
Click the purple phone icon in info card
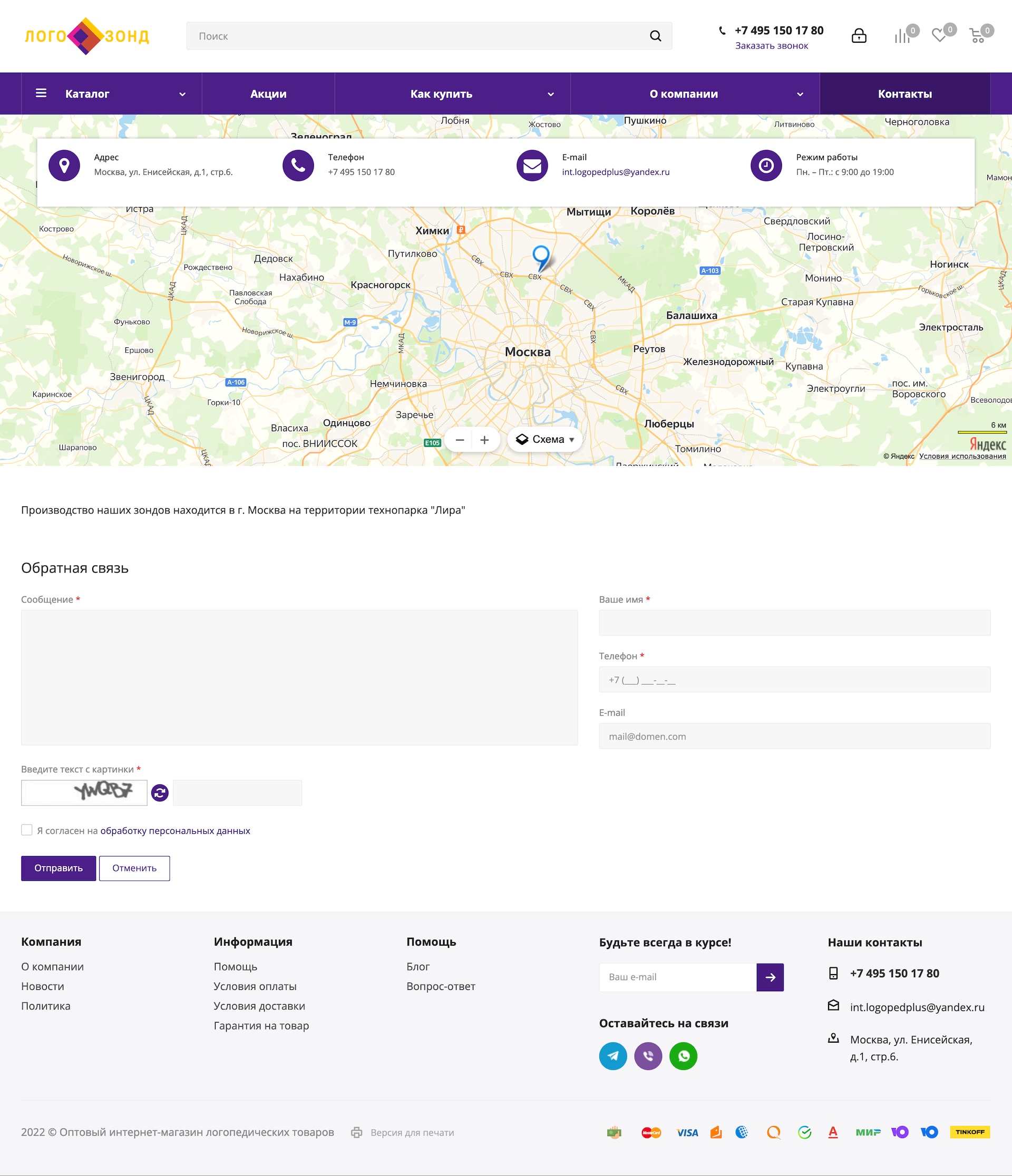point(298,165)
